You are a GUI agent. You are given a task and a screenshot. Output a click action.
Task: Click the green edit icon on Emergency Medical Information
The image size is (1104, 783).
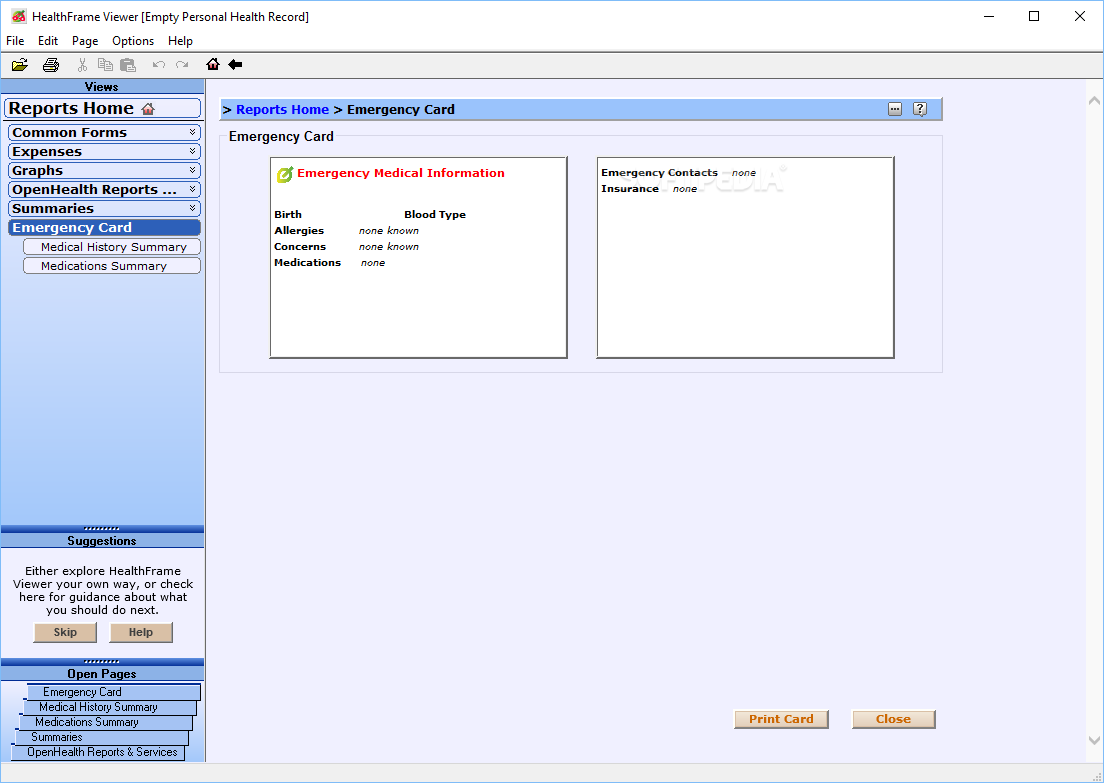(x=284, y=174)
